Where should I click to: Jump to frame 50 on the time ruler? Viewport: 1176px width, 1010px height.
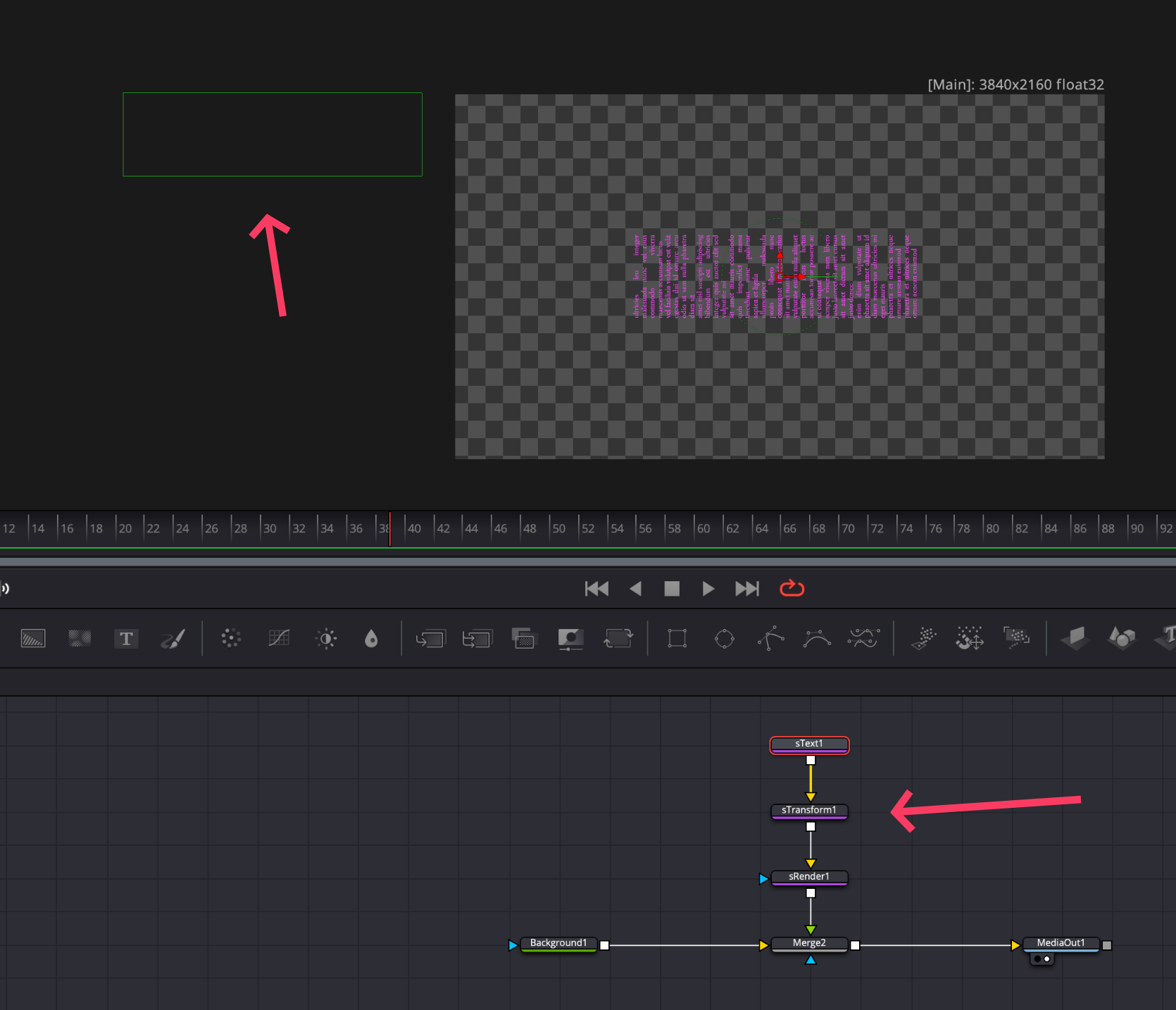click(x=559, y=528)
